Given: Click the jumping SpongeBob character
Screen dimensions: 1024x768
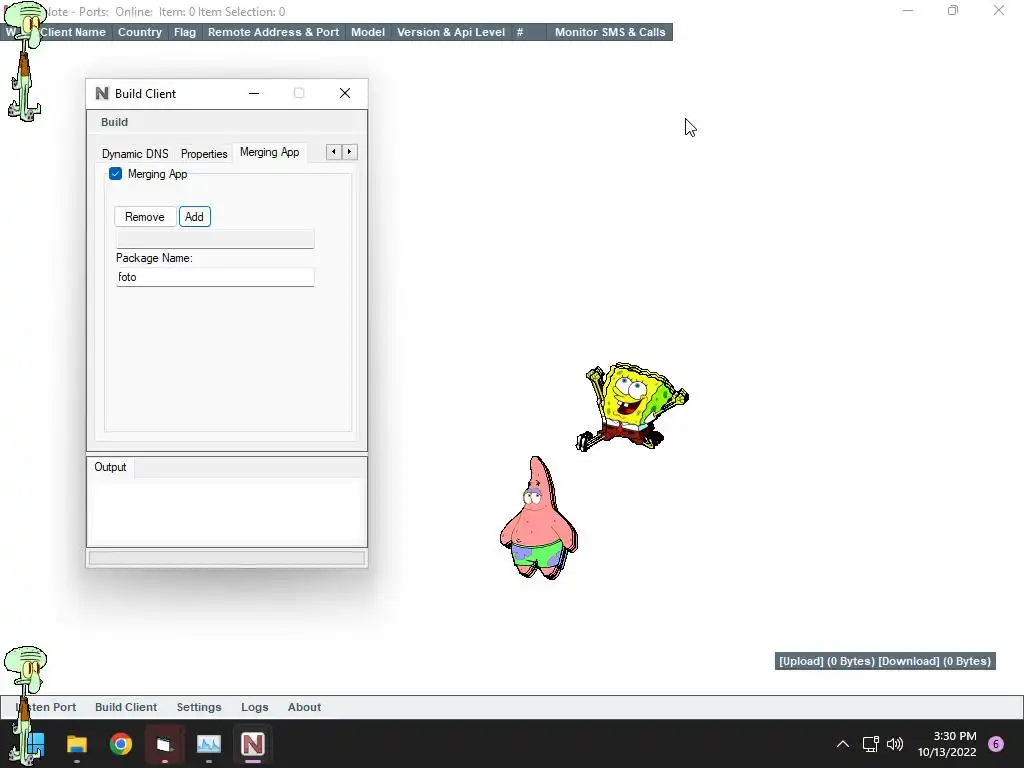Looking at the screenshot, I should 632,406.
